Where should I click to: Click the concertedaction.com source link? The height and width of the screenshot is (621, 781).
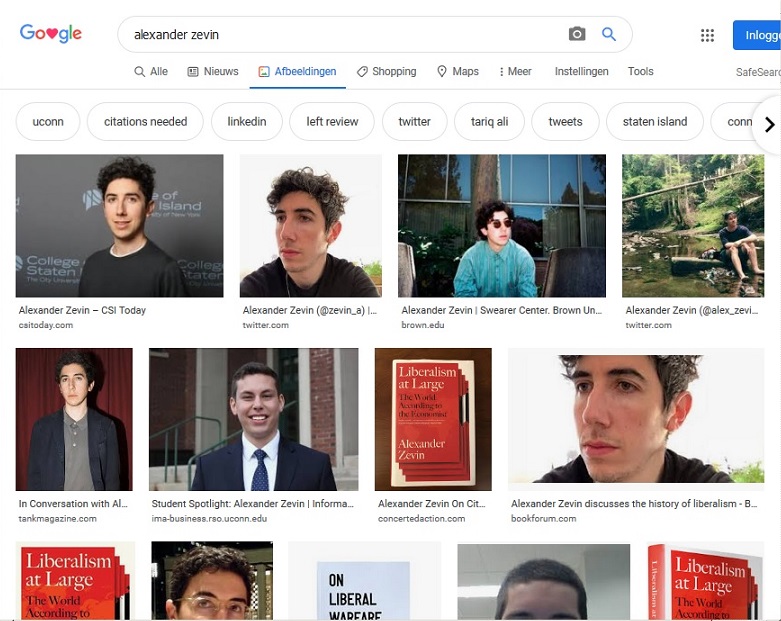click(421, 518)
